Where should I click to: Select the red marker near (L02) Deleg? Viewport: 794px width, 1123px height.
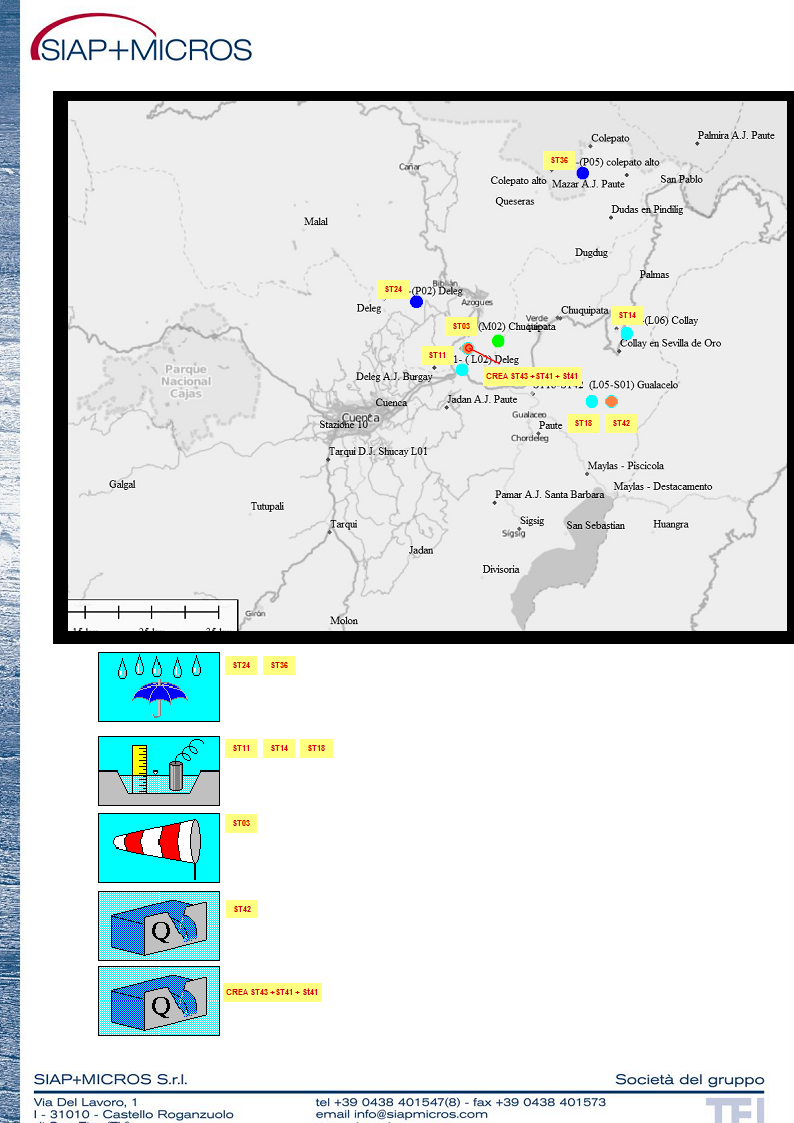[x=468, y=349]
